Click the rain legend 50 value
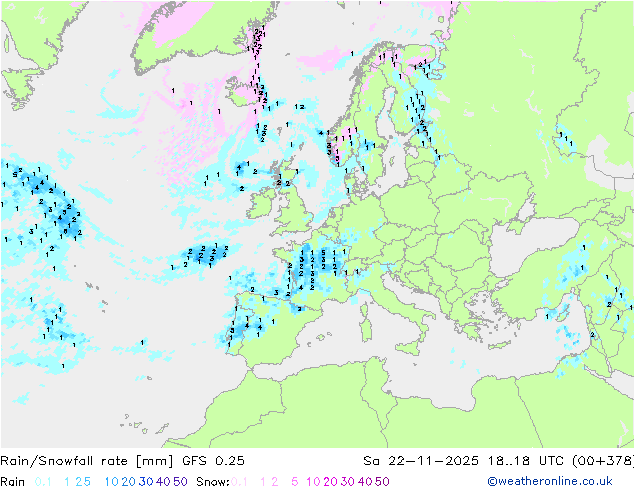Image resolution: width=634 pixels, height=490 pixels. tap(180, 482)
